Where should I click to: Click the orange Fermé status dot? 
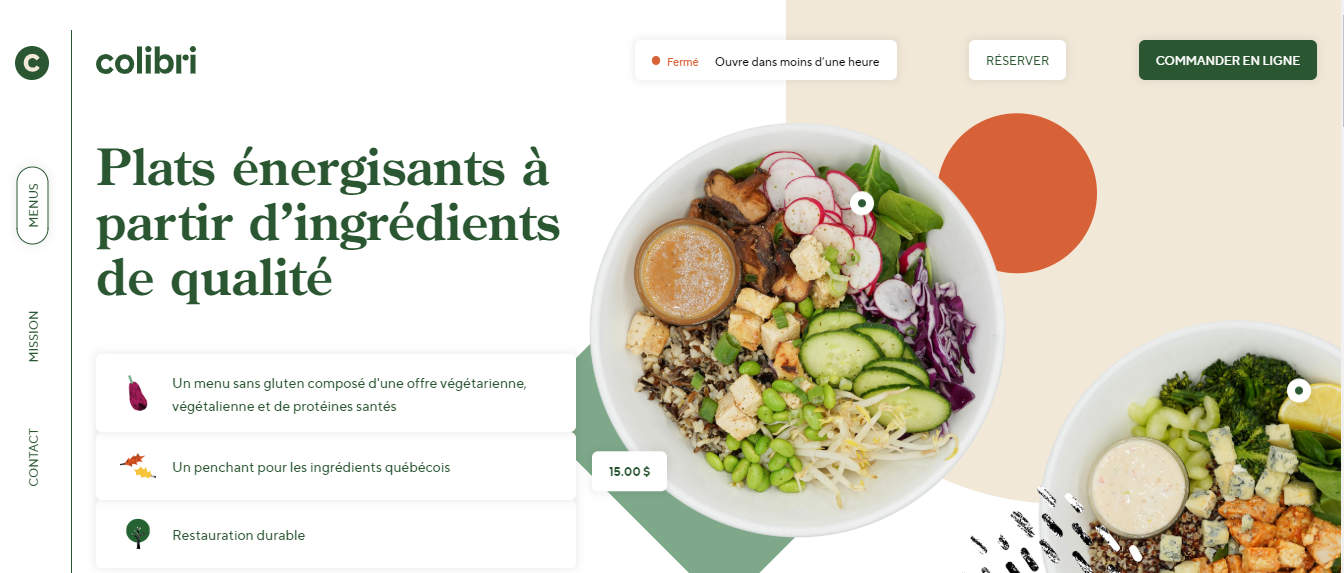click(656, 61)
